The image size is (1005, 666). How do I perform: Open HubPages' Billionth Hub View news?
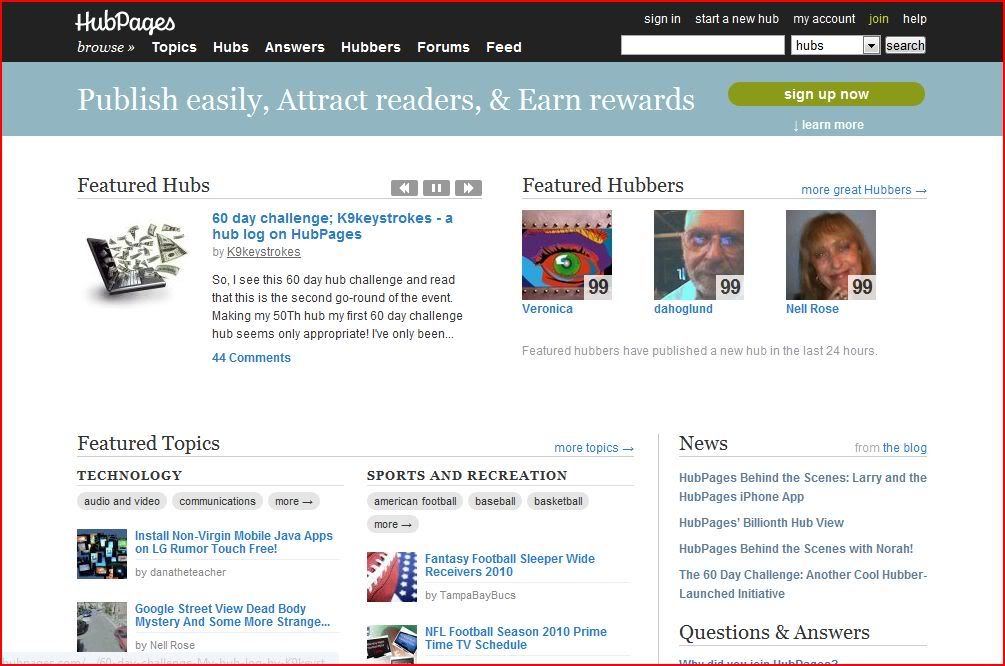pos(761,523)
